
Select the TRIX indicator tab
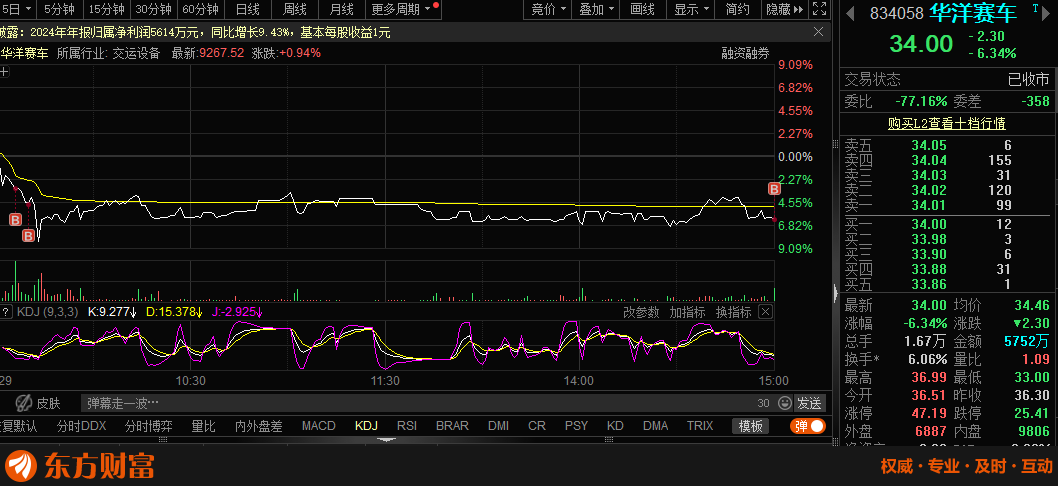tap(700, 426)
